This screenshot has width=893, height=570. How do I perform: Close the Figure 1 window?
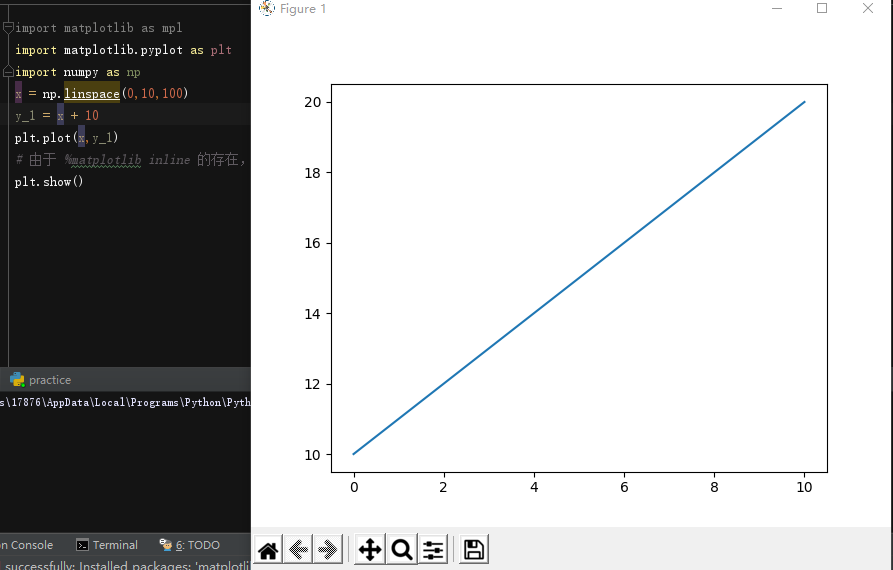pyautogui.click(x=867, y=8)
